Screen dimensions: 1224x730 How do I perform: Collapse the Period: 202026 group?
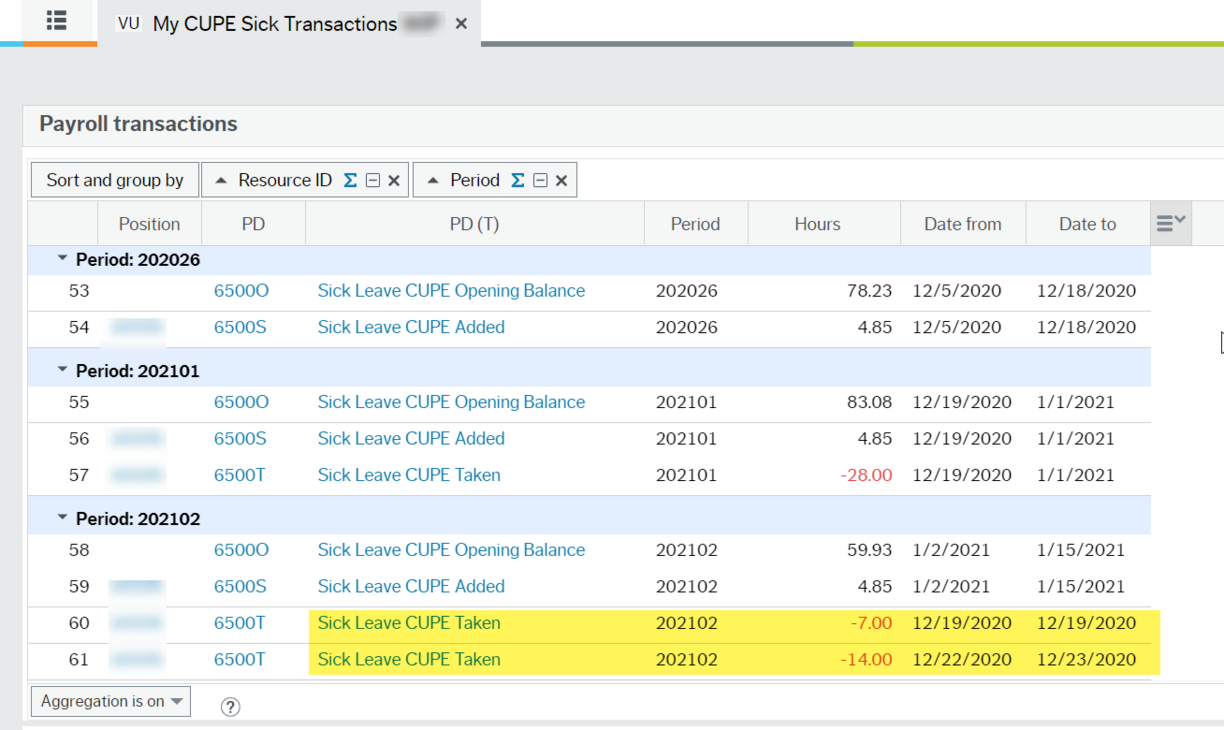[x=62, y=258]
